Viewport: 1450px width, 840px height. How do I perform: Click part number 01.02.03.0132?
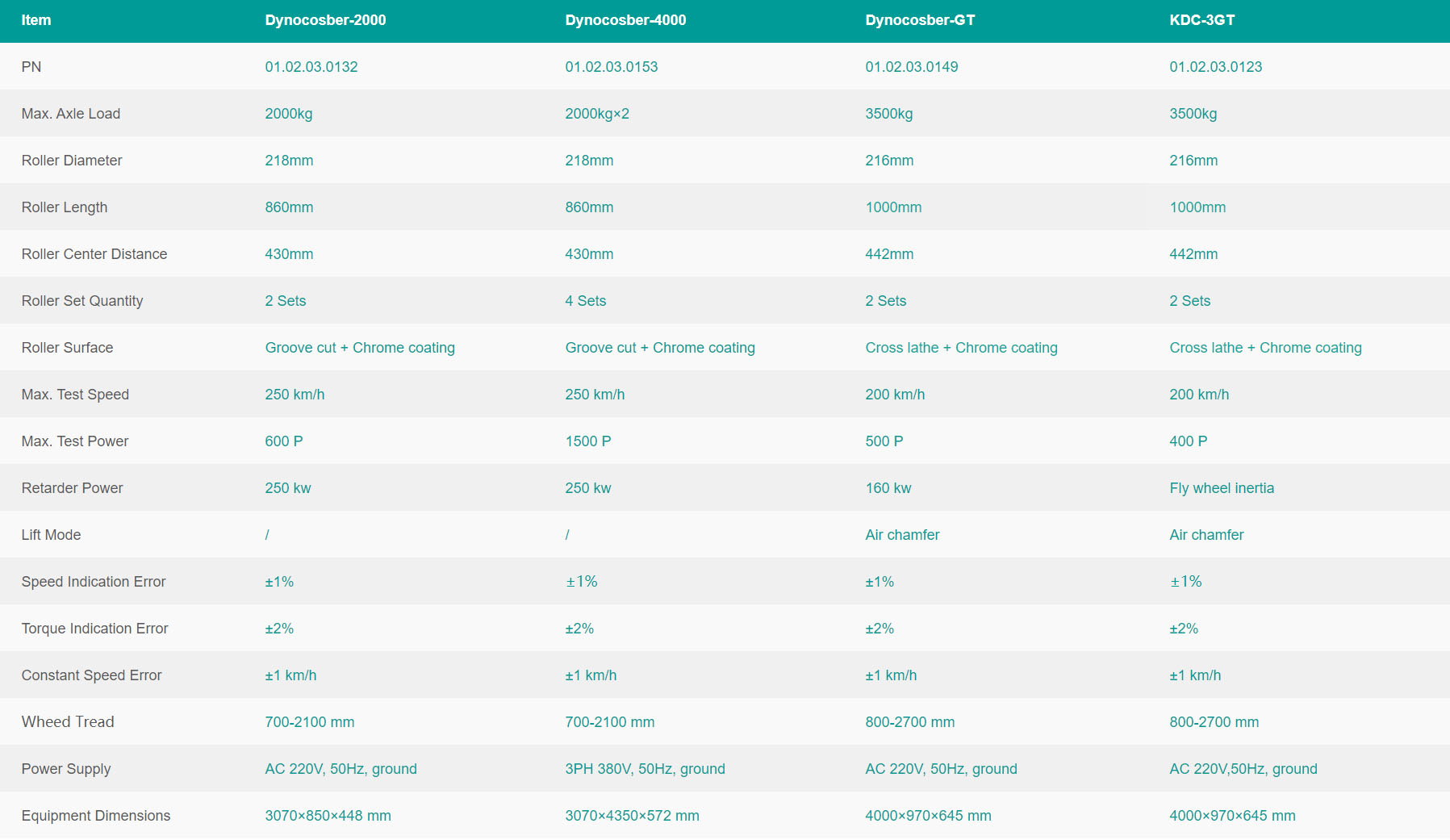pos(311,67)
